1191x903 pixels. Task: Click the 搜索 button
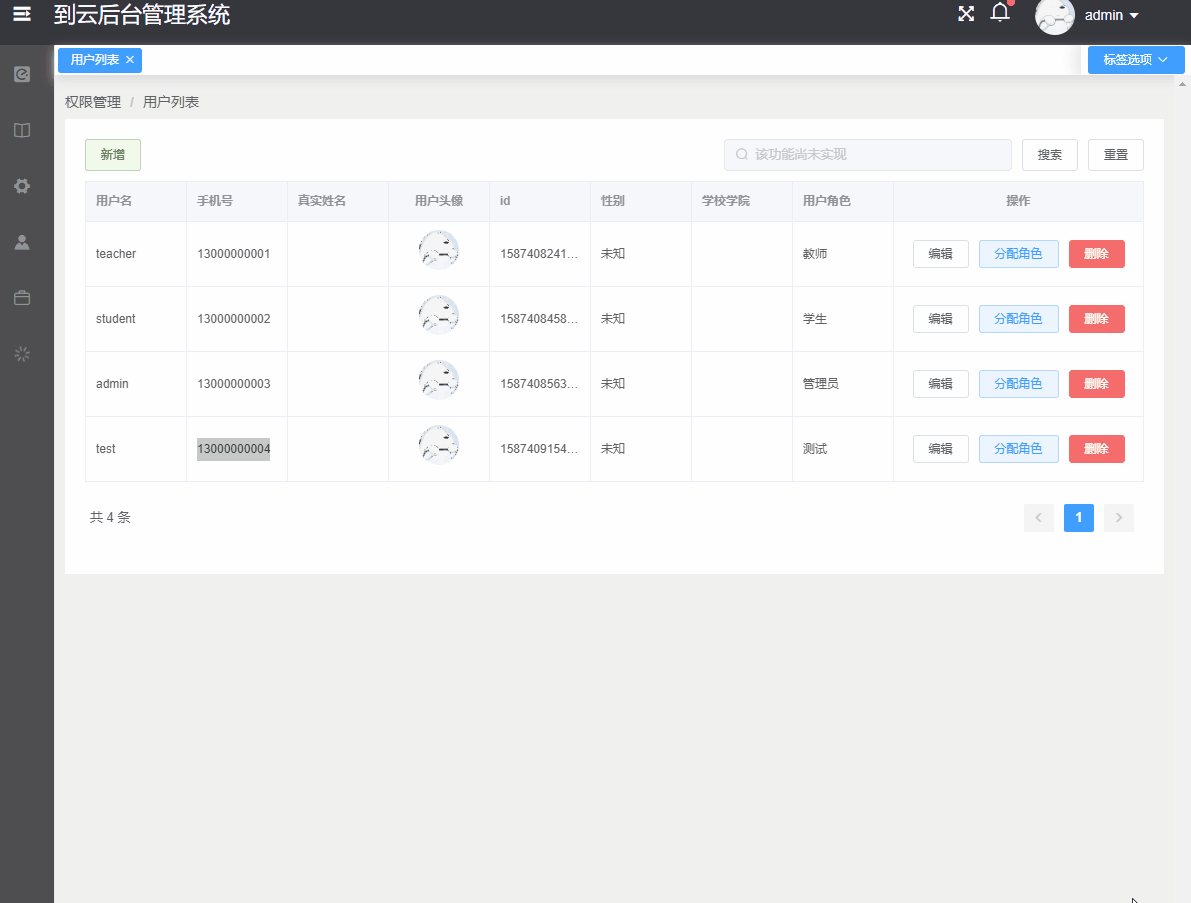tap(1050, 155)
